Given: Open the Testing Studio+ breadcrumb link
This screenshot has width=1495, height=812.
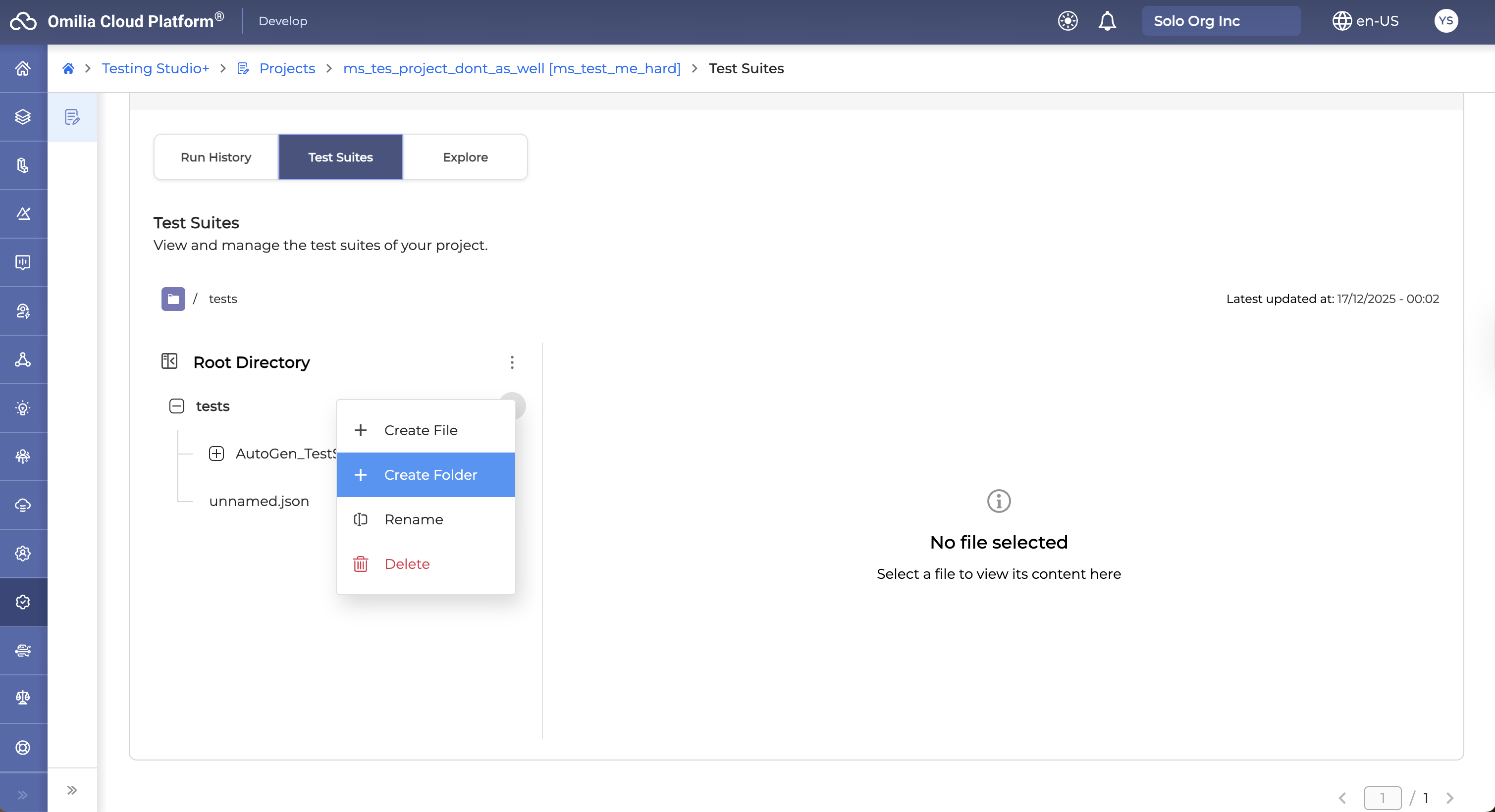Looking at the screenshot, I should click(155, 68).
